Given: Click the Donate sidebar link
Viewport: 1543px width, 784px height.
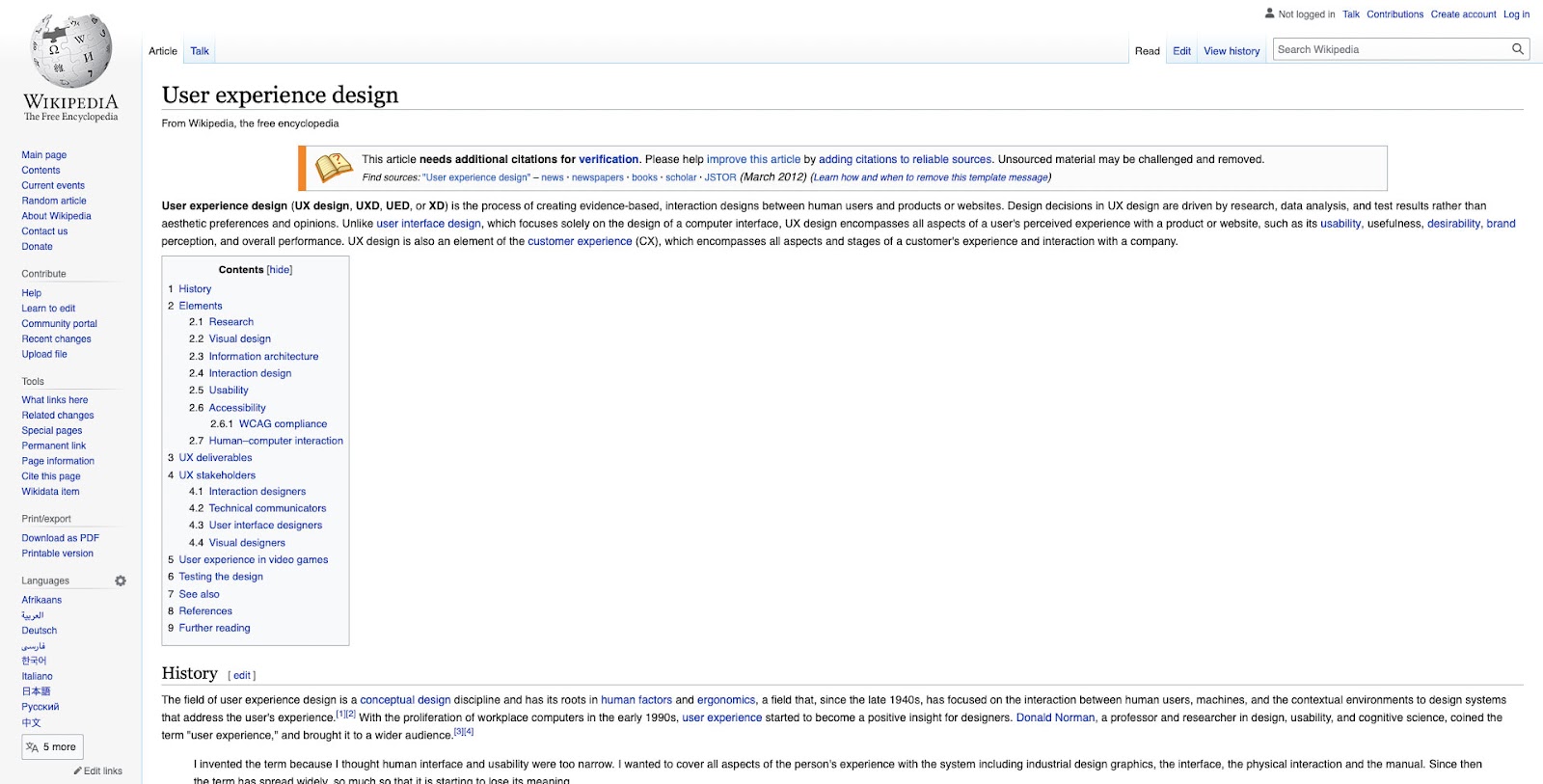Looking at the screenshot, I should point(38,247).
